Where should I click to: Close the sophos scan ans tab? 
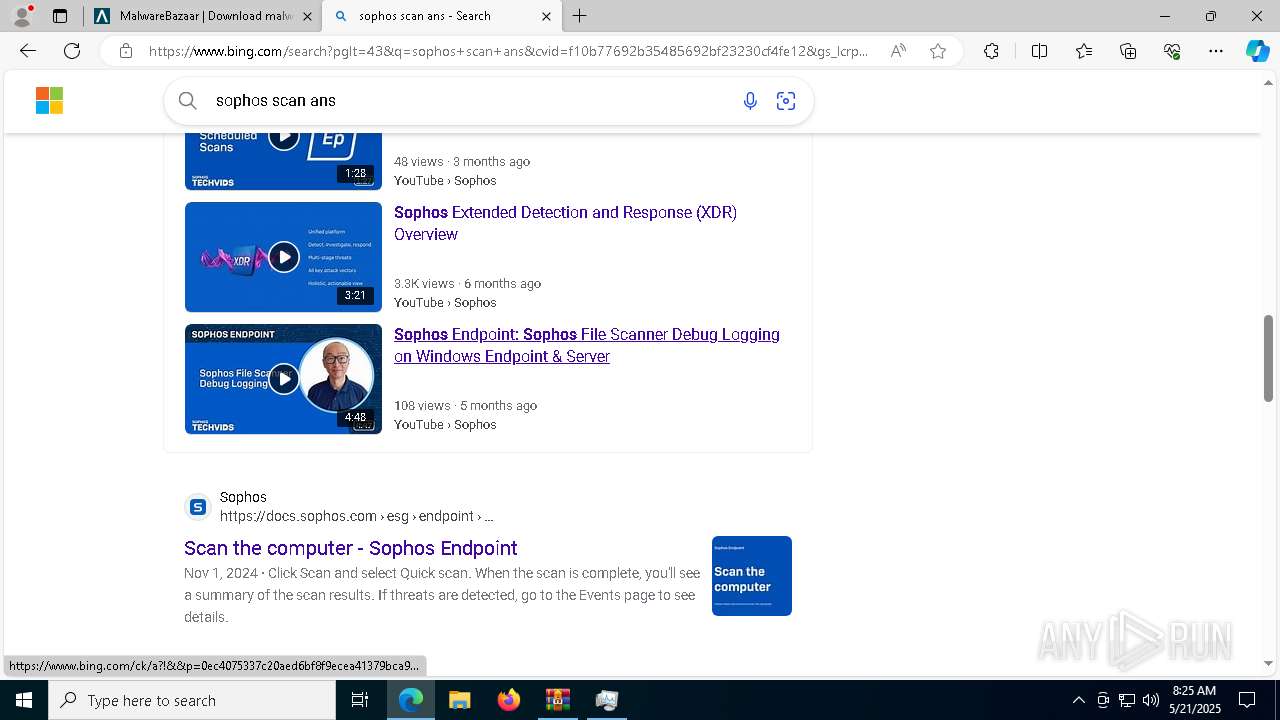[546, 16]
